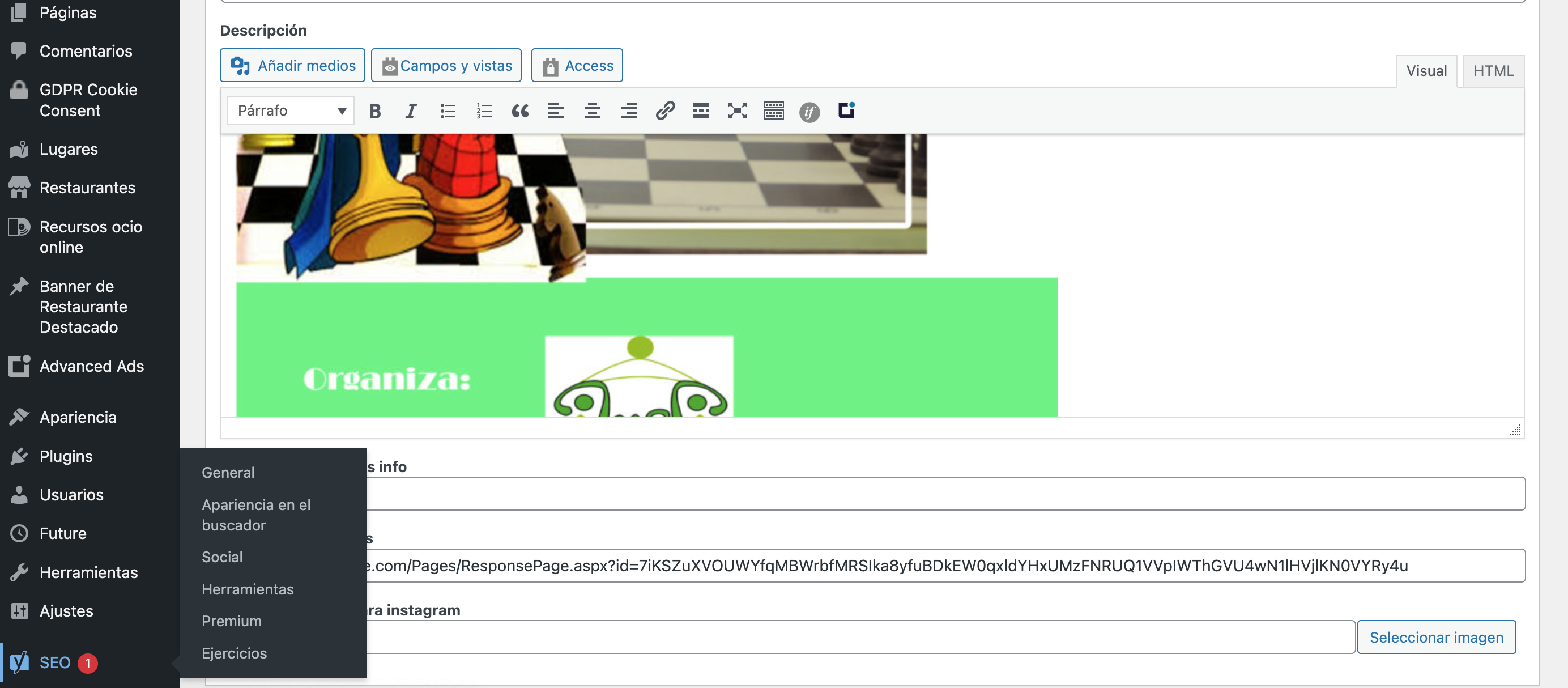Open General in SEO submenu
This screenshot has width=1568, height=688.
[228, 473]
